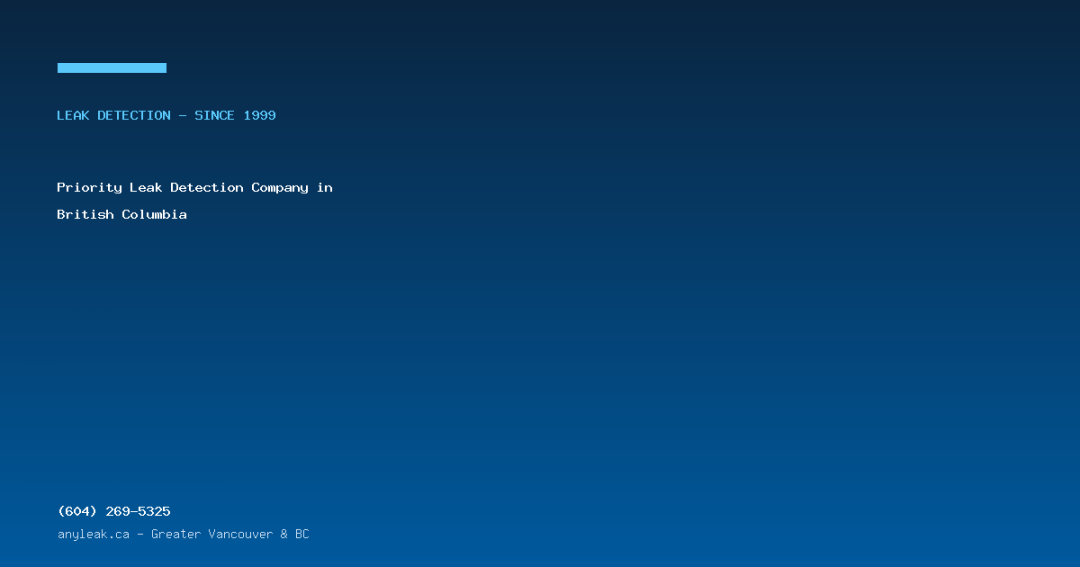This screenshot has width=1080, height=567.
Task: Click the "Priority Leak Detection Company in" line
Action: click(x=195, y=187)
